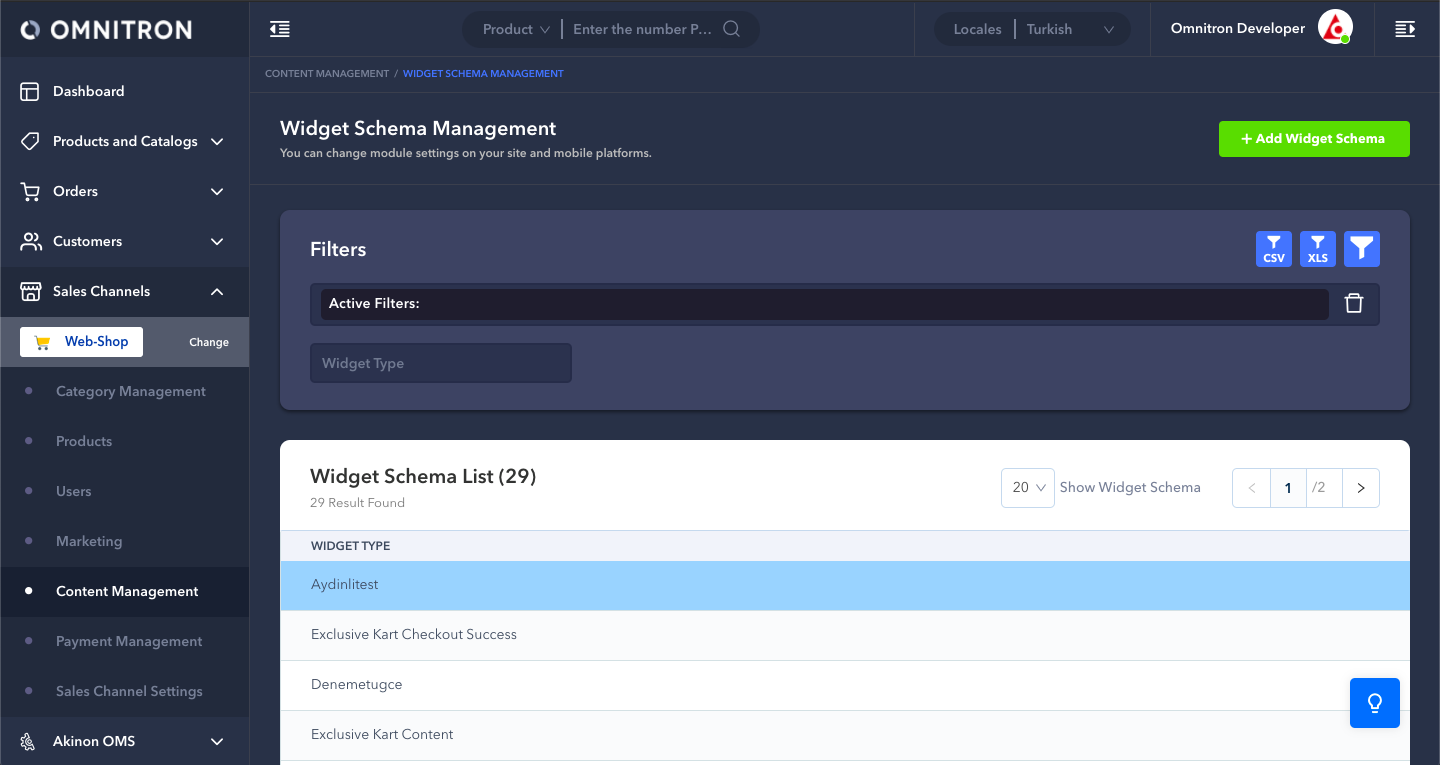Open the Turkish locale dropdown

(1069, 30)
